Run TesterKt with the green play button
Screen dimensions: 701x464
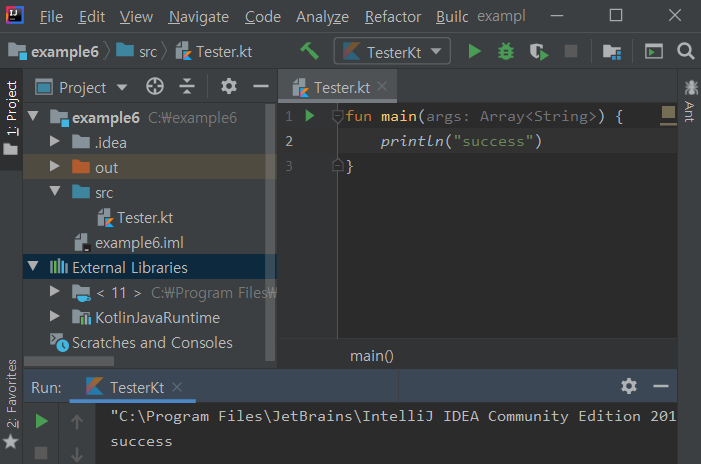474,51
